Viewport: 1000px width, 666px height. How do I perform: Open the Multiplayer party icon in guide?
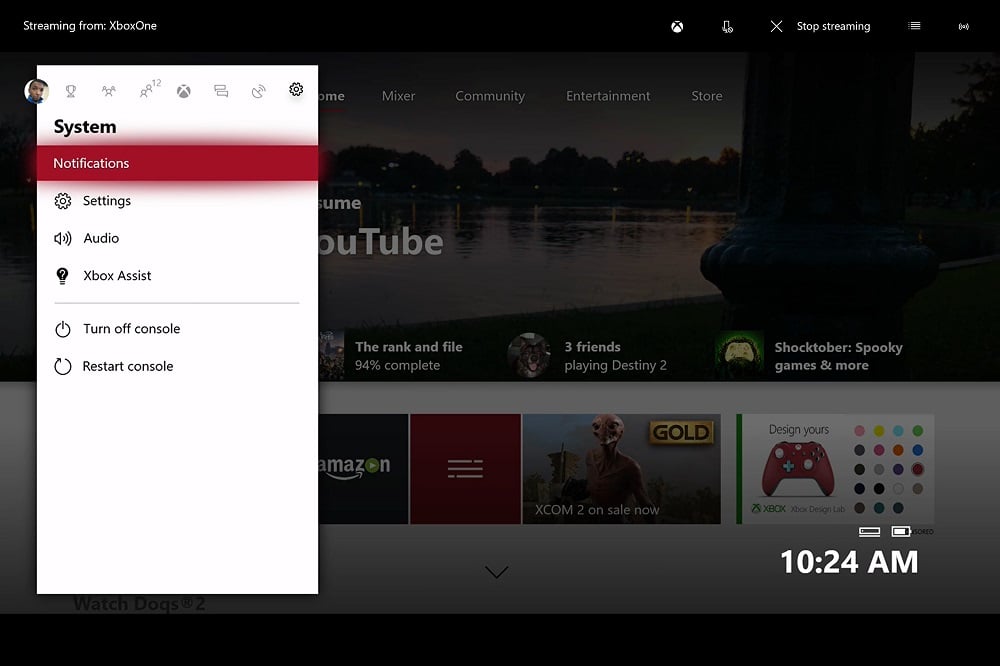click(108, 91)
